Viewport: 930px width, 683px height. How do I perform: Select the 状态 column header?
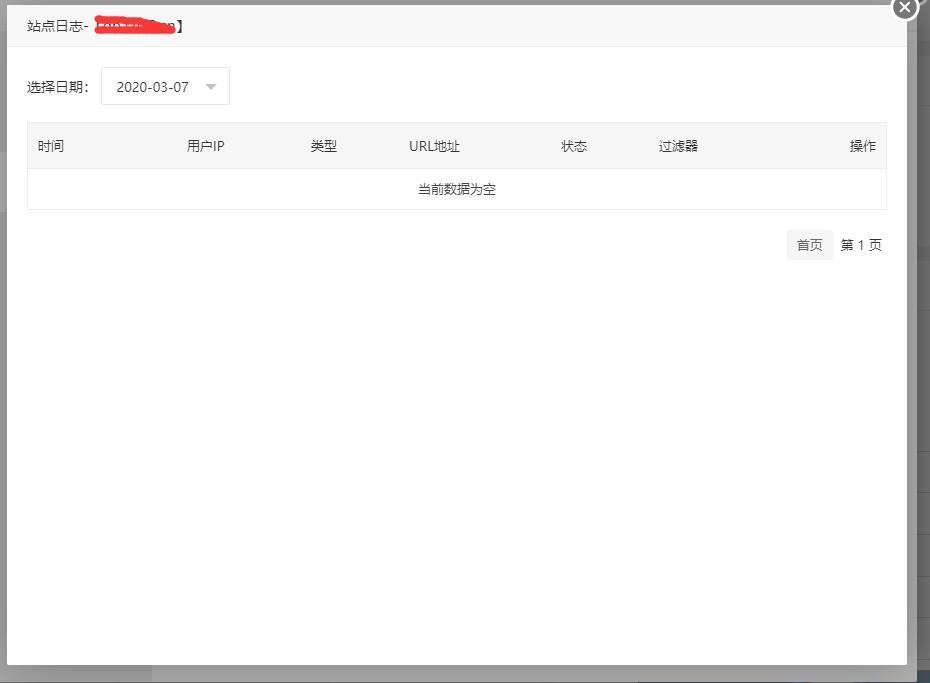[574, 146]
